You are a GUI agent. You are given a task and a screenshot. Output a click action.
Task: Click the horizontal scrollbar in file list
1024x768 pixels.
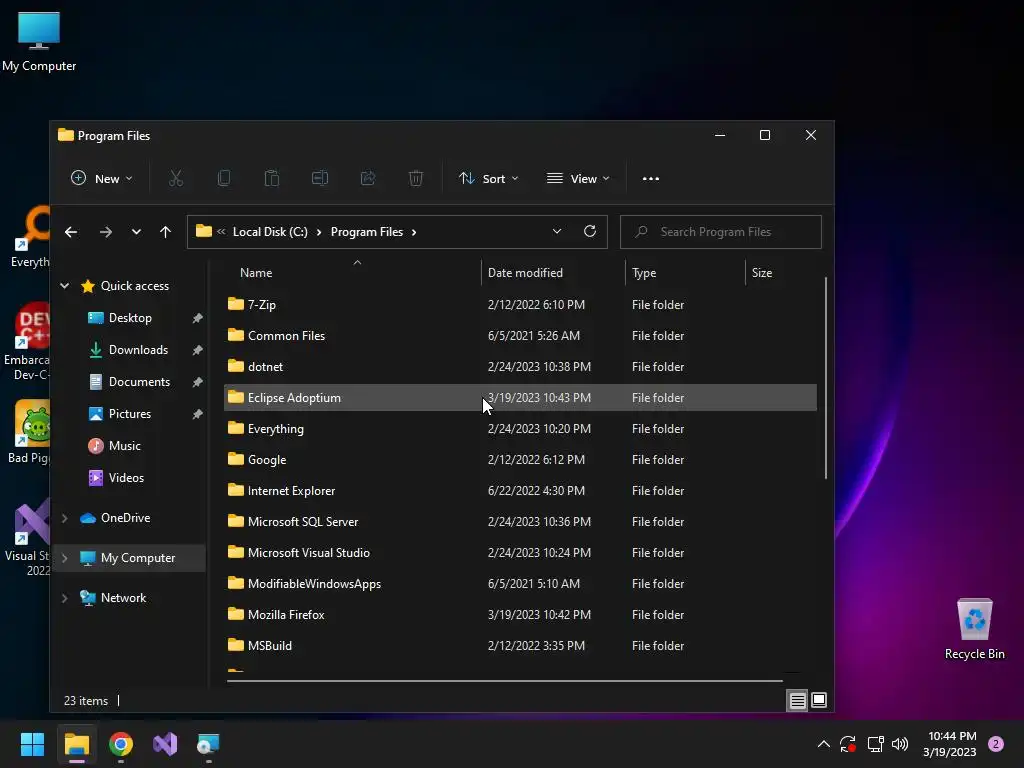(505, 680)
